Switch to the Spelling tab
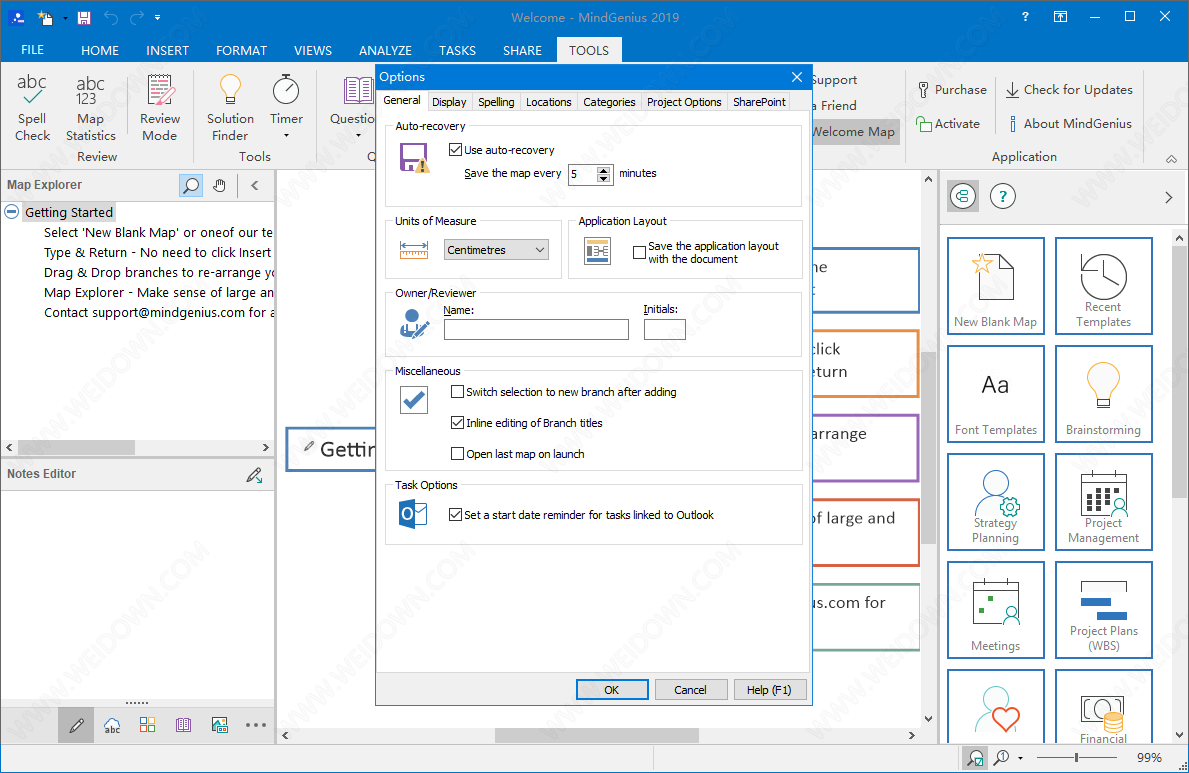Viewport: 1189px width, 773px height. 496,102
